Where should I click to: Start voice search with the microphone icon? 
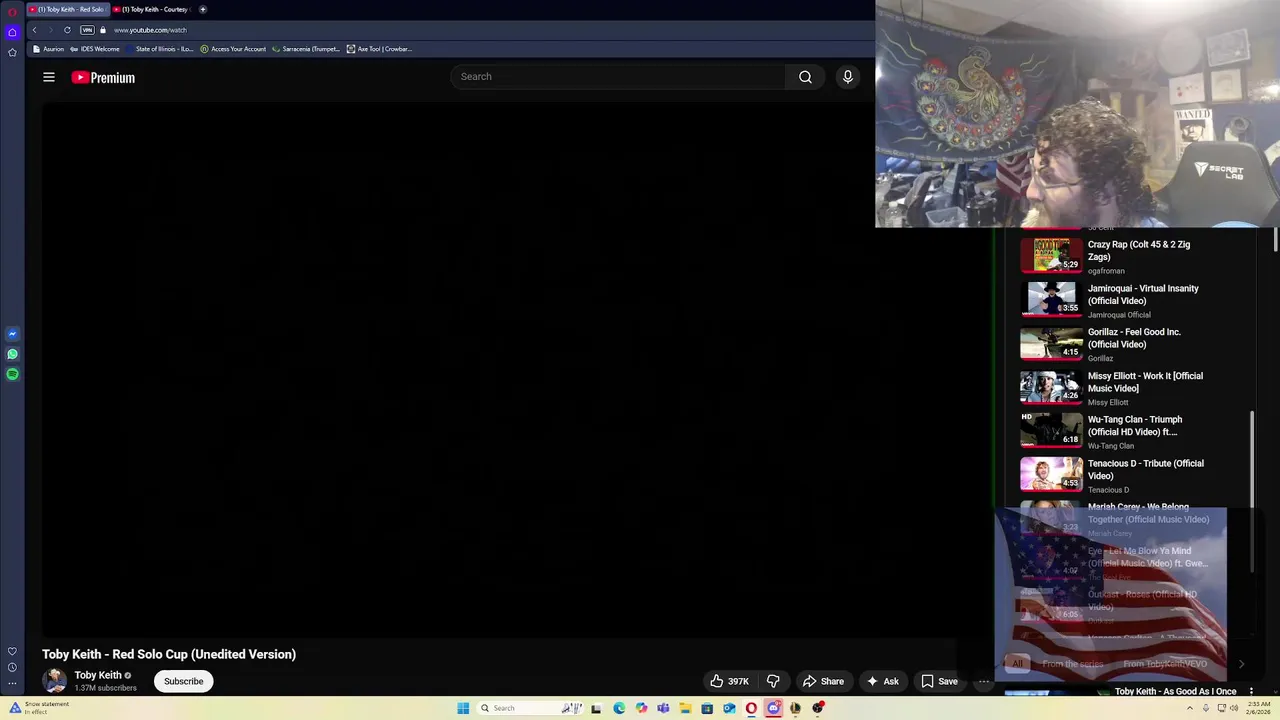[x=848, y=77]
